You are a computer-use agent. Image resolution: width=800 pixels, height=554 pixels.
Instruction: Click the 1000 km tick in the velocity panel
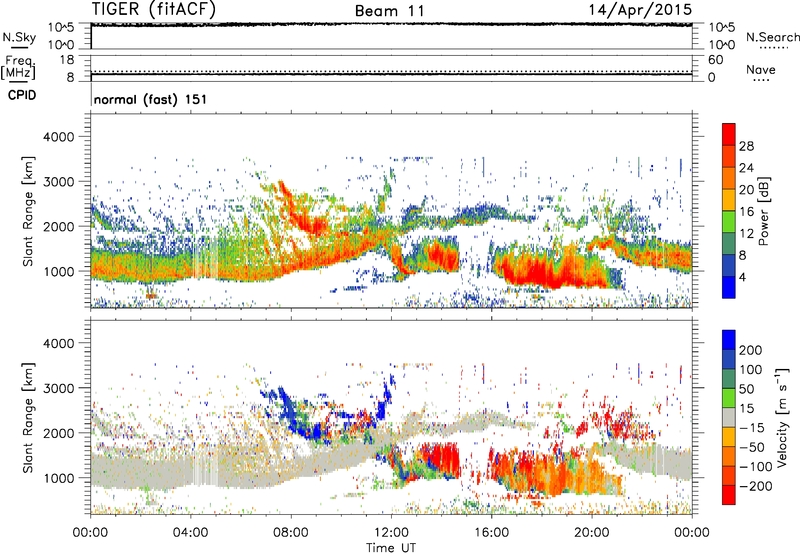tap(58, 478)
